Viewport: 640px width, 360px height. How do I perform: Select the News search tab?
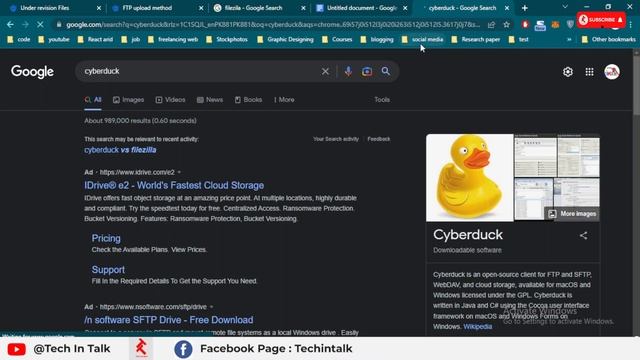pyautogui.click(x=210, y=100)
